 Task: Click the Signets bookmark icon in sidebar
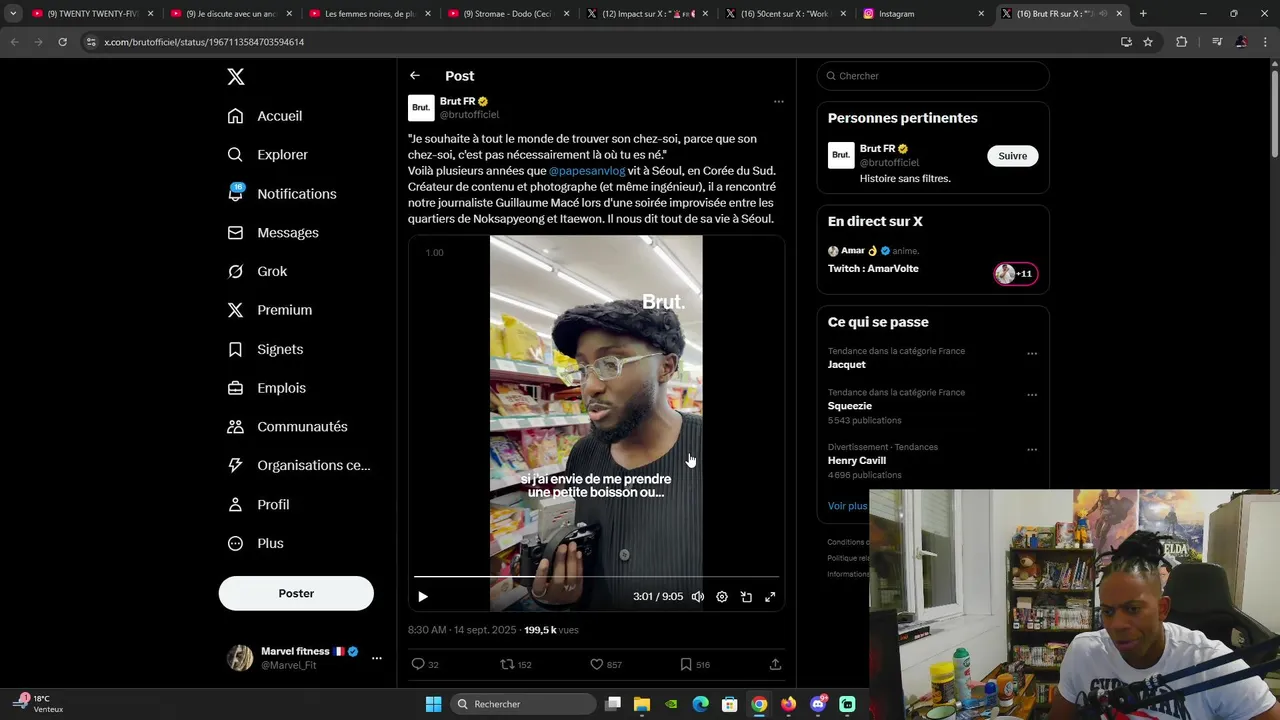[x=235, y=349]
